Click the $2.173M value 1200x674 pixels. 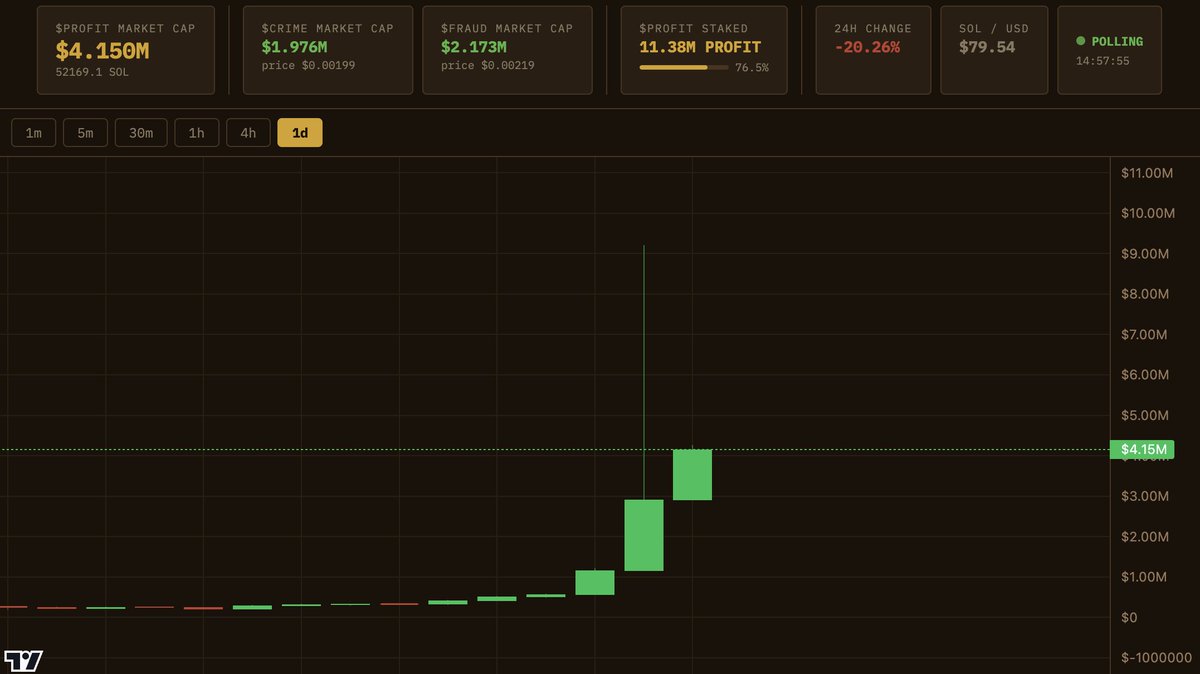474,47
